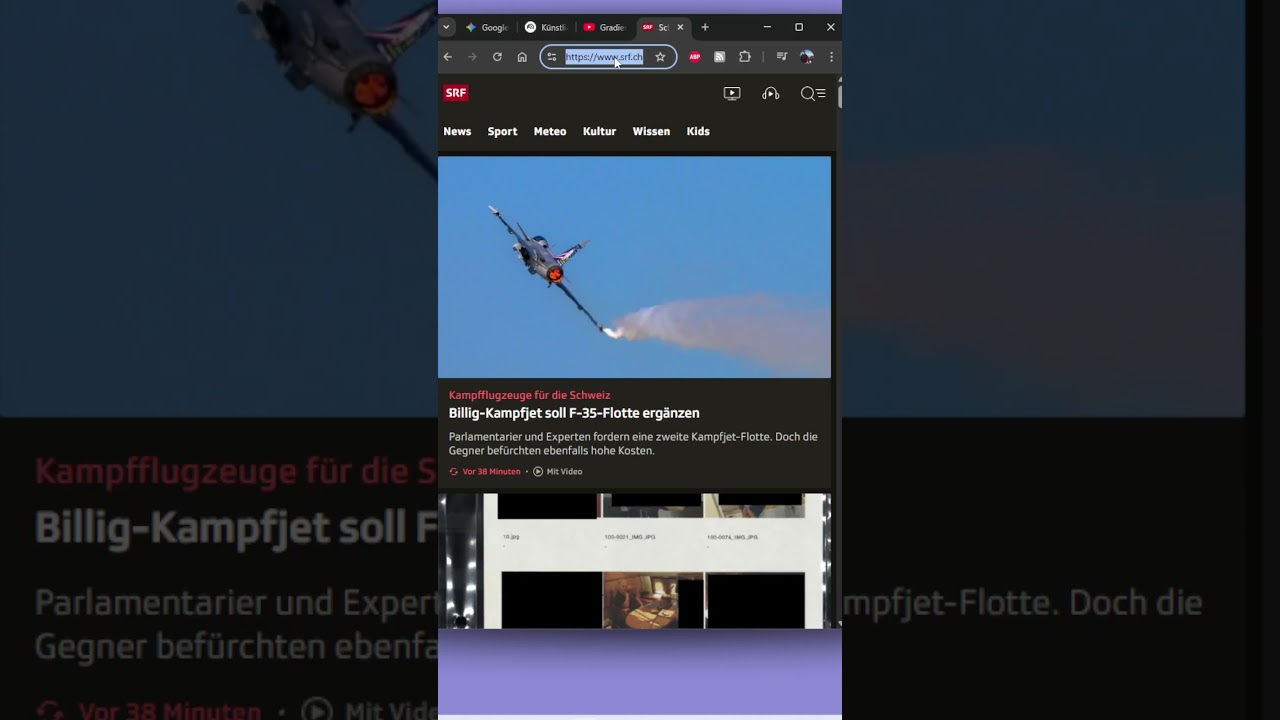
Task: Open the Kultur section
Action: tap(599, 131)
